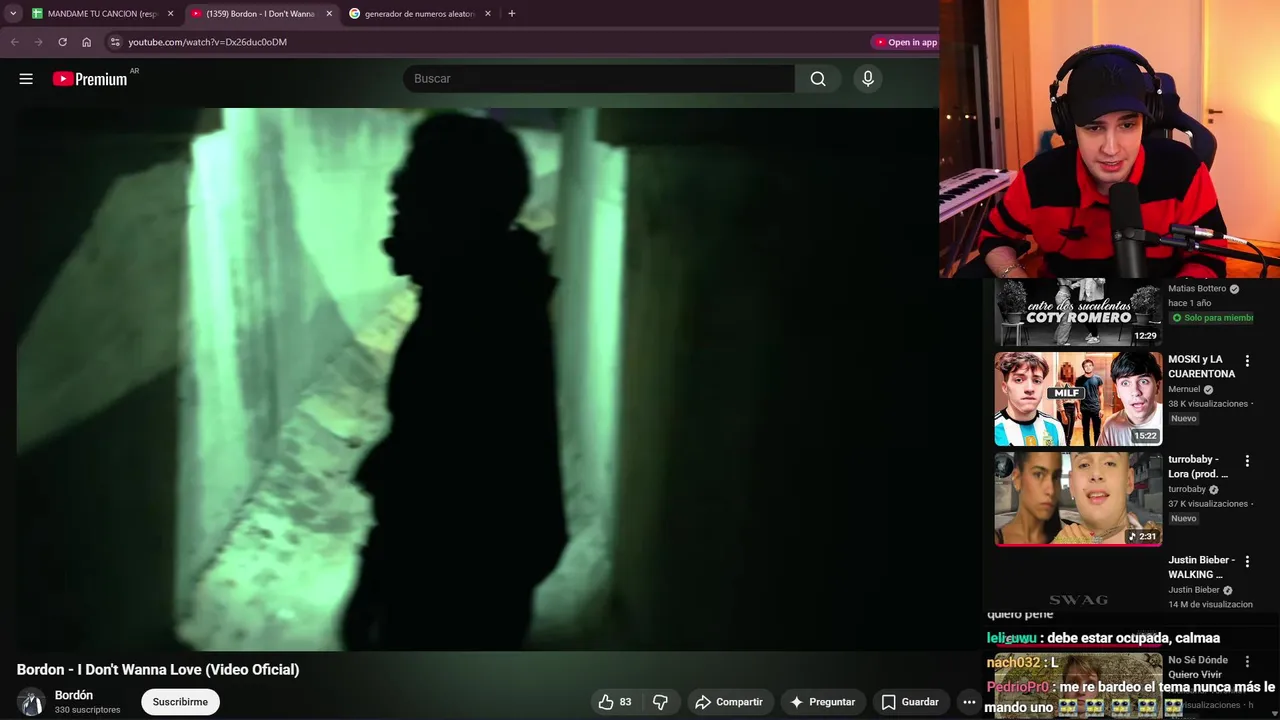The image size is (1280, 720).
Task: Open more actions ellipsis under video
Action: 968,702
